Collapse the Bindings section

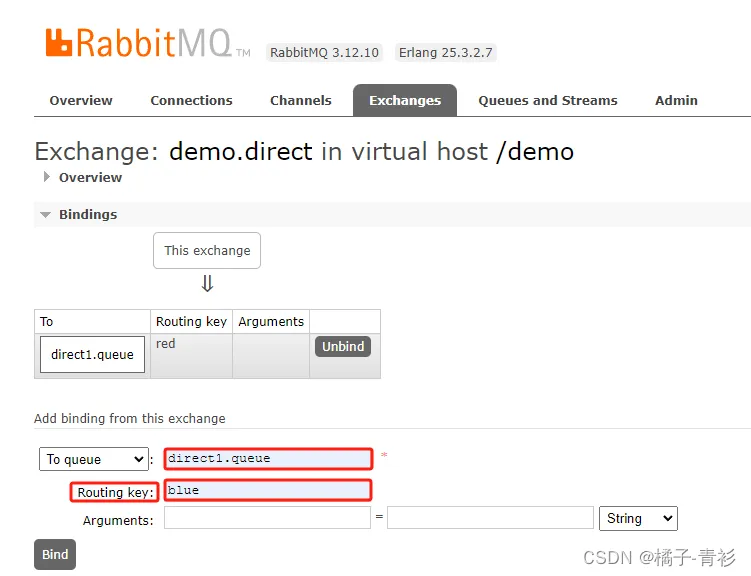coord(80,215)
